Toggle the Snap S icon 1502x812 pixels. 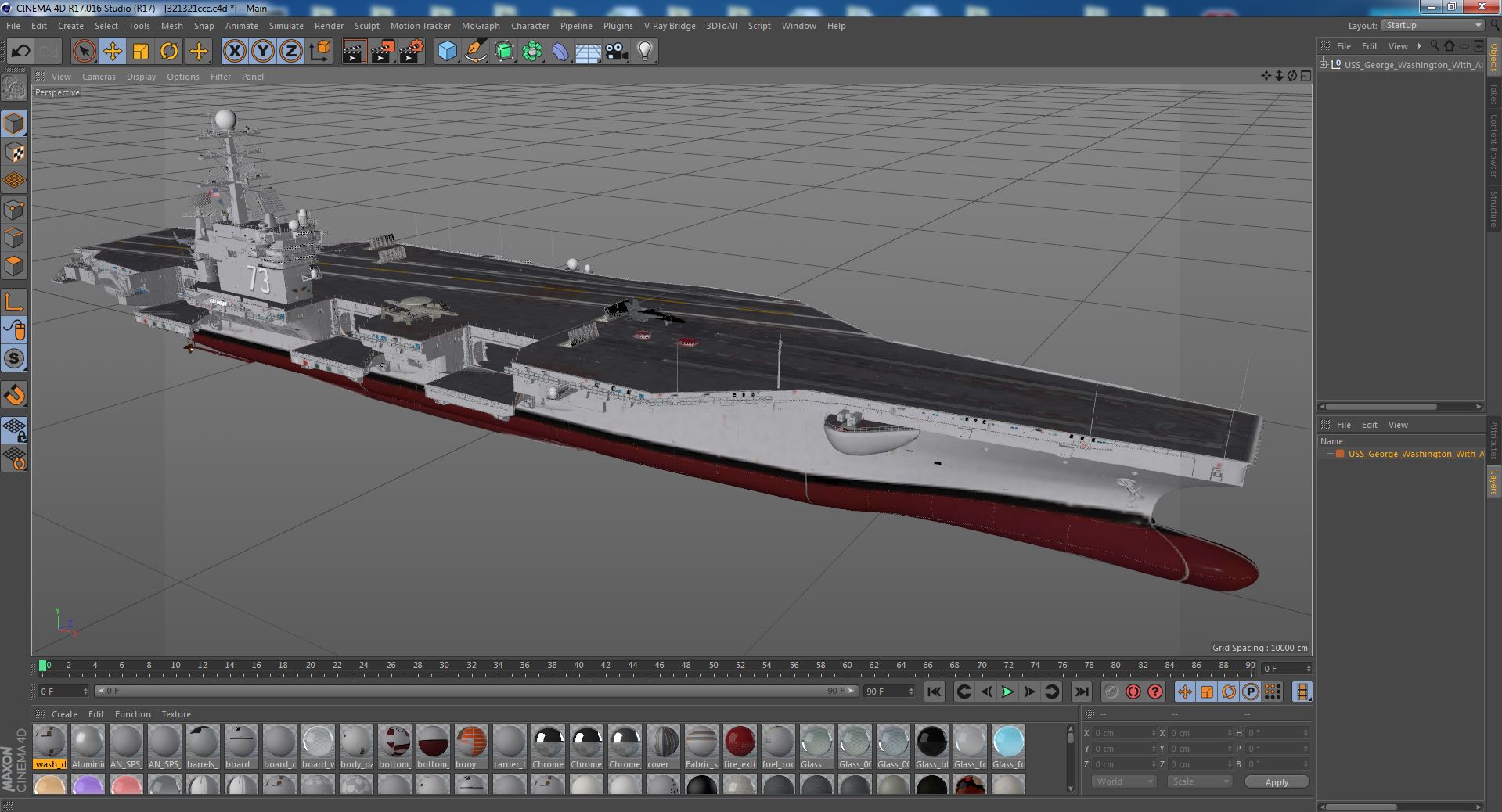(x=14, y=358)
